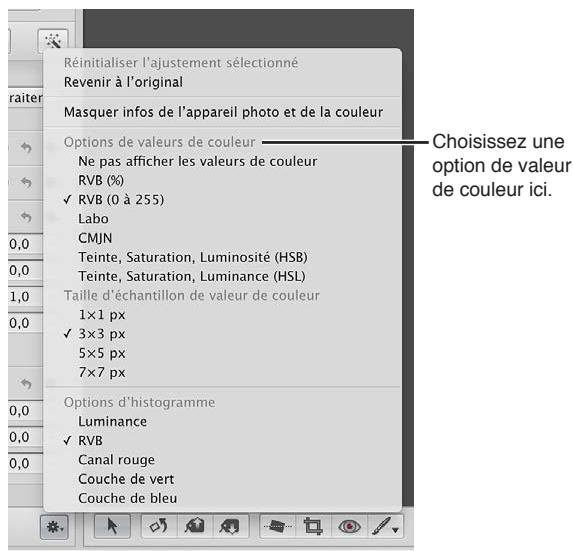Choose Revenir à l'original
The height and width of the screenshot is (551, 573).
[x=222, y=82]
